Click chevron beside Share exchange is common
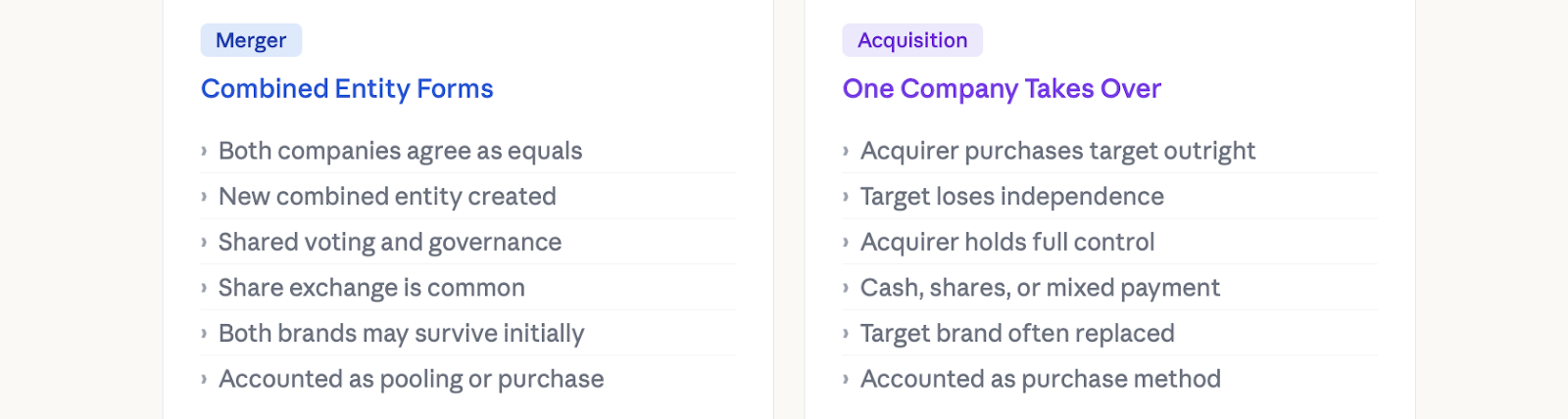This screenshot has width=1568, height=419. click(204, 288)
